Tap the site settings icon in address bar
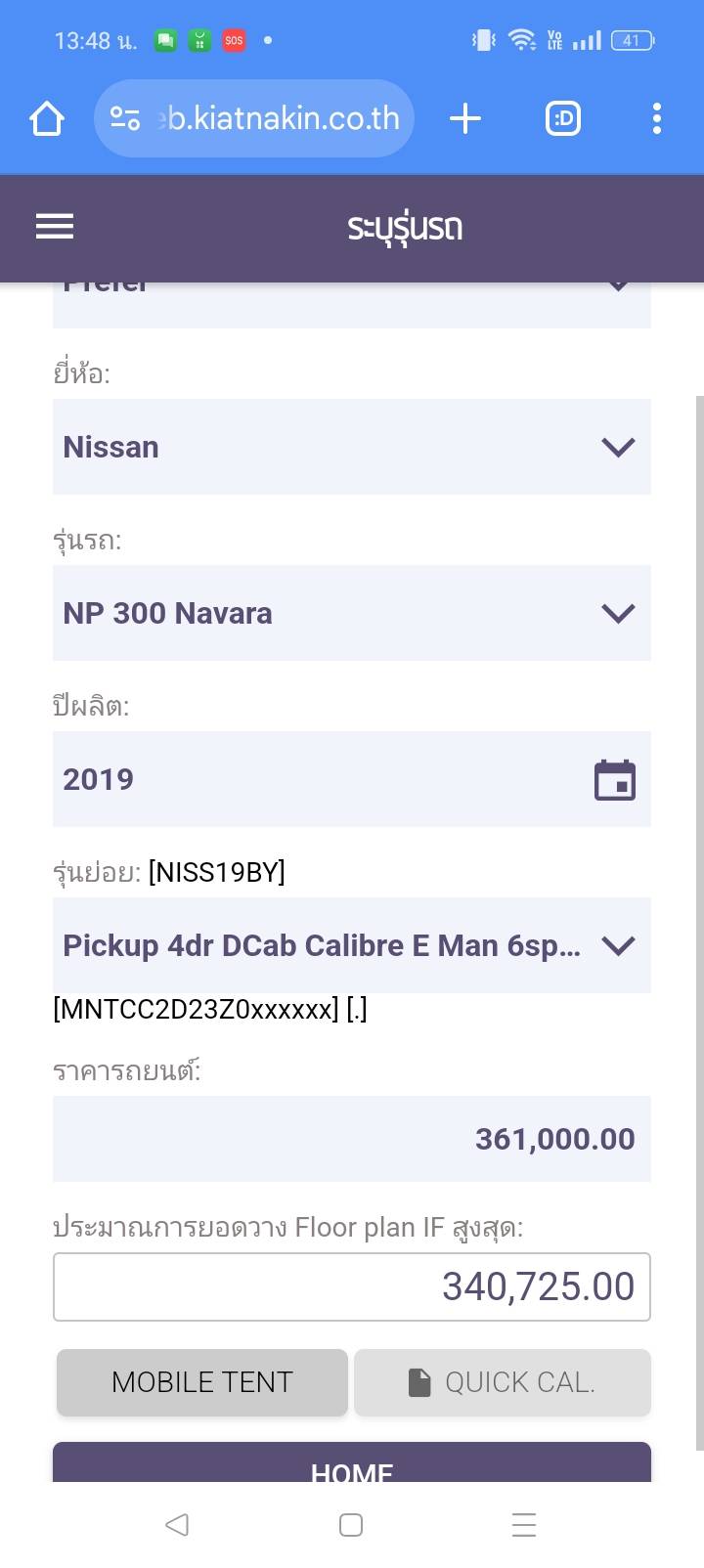 tap(125, 119)
